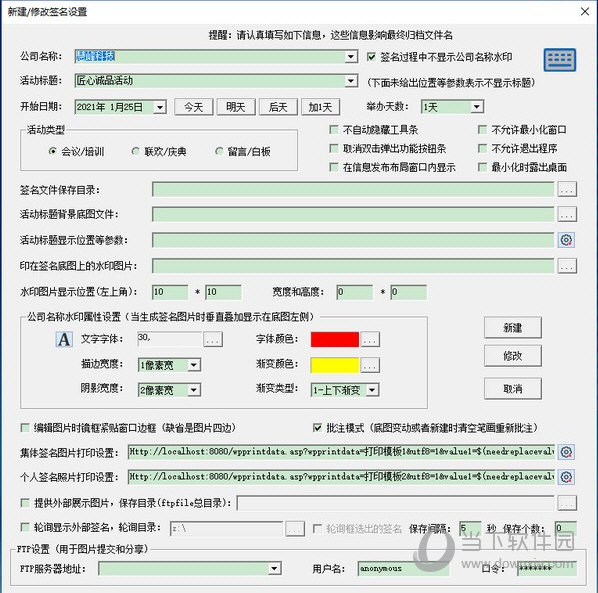Expand the 渐变类型 dropdown
The width and height of the screenshot is (598, 593).
(372, 390)
